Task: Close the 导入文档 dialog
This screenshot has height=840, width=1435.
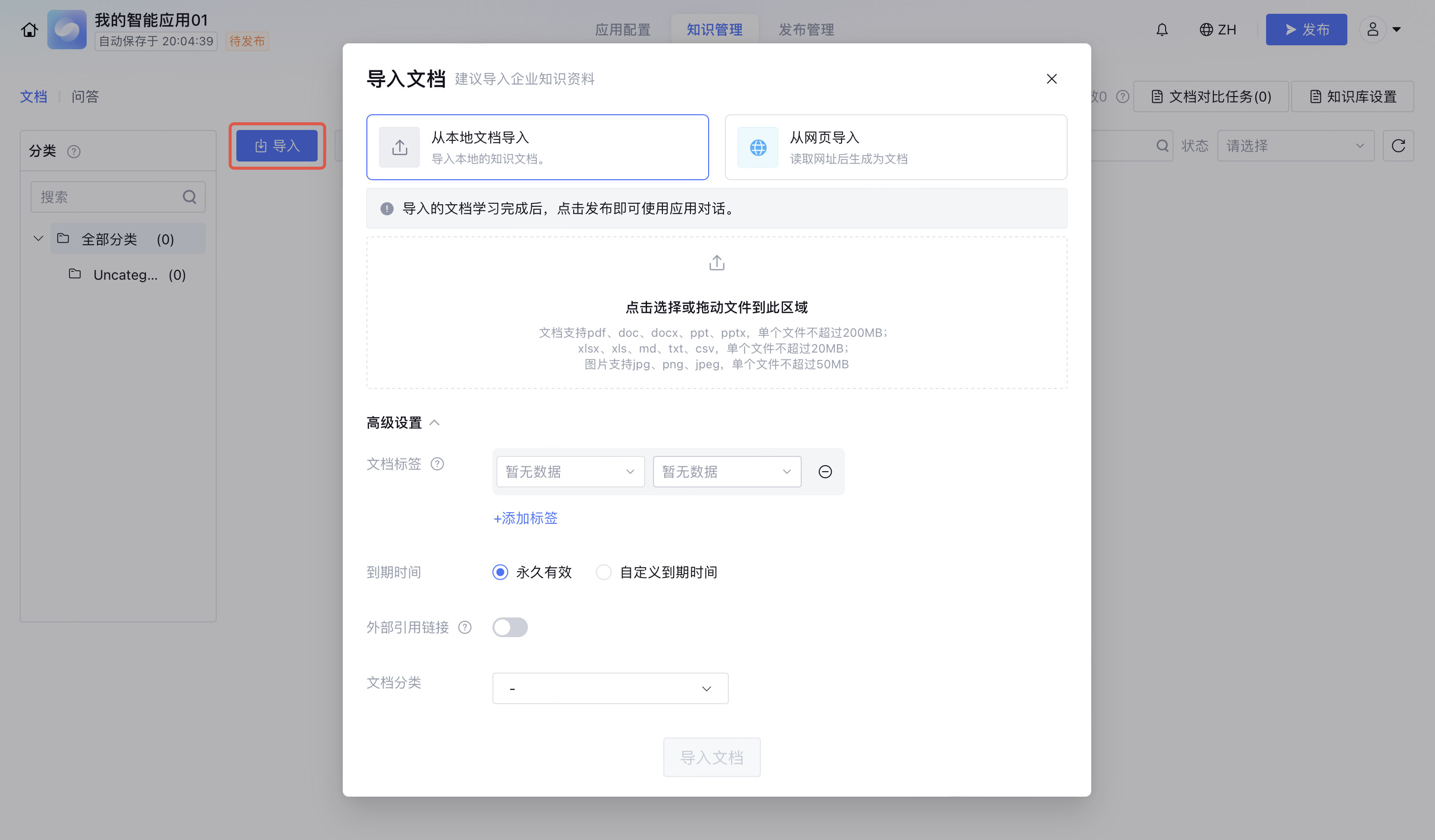Action: click(x=1051, y=79)
